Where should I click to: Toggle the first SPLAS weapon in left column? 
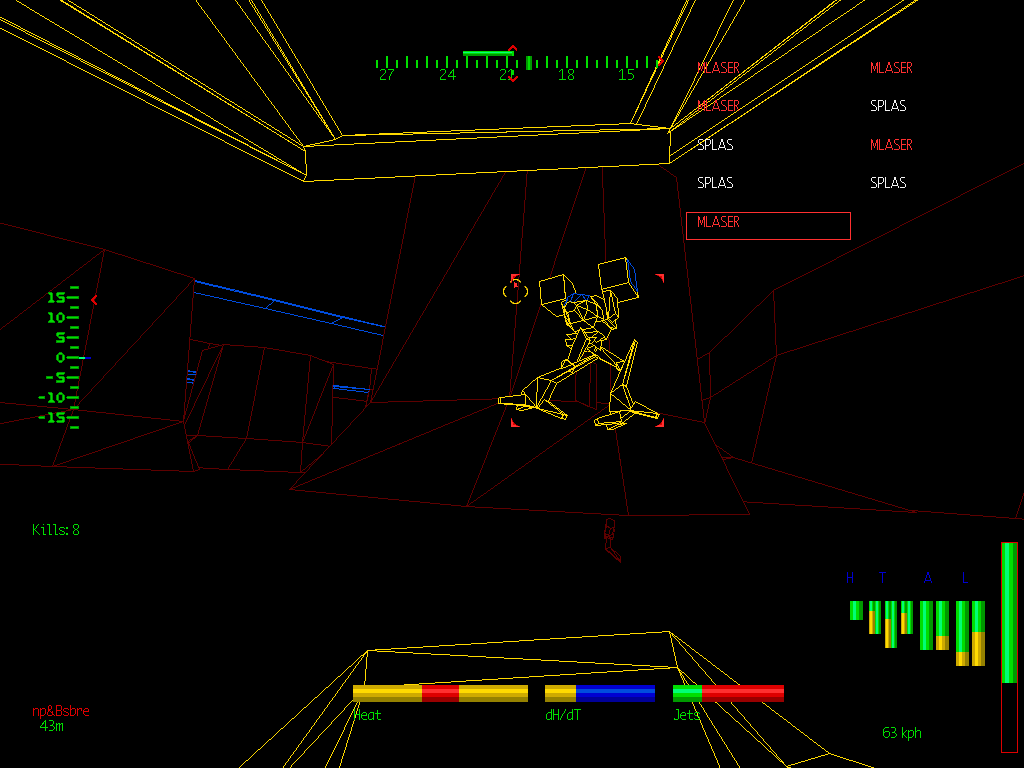(715, 144)
